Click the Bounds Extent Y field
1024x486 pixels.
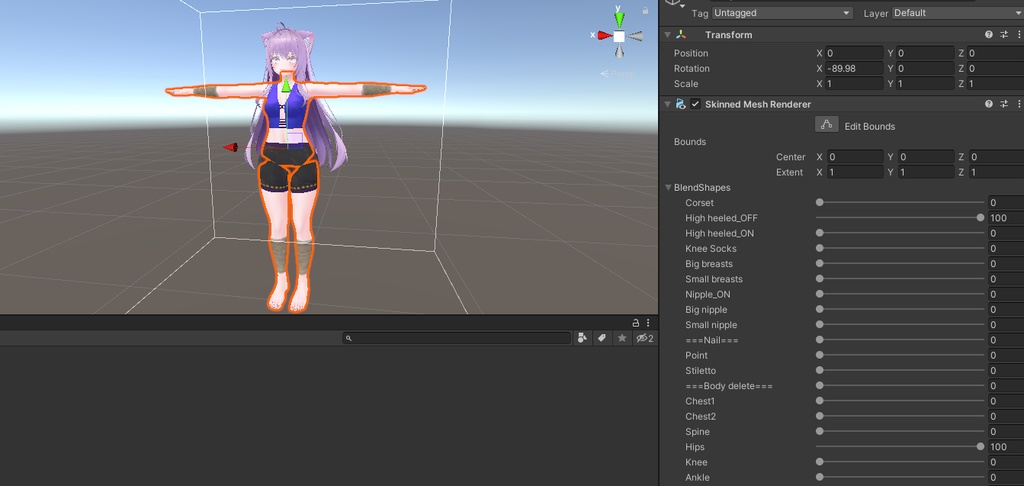925,172
